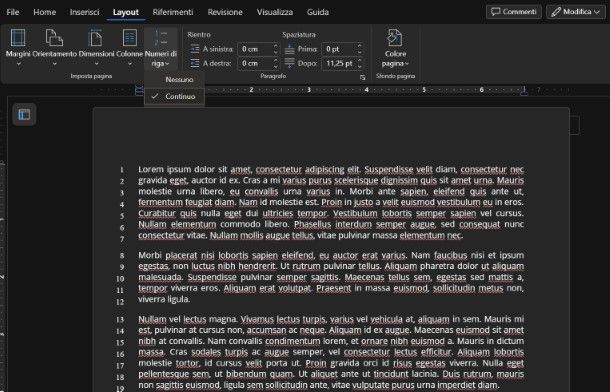The image size is (610, 392).
Task: Click the Numeri di riga icon
Action: click(161, 38)
